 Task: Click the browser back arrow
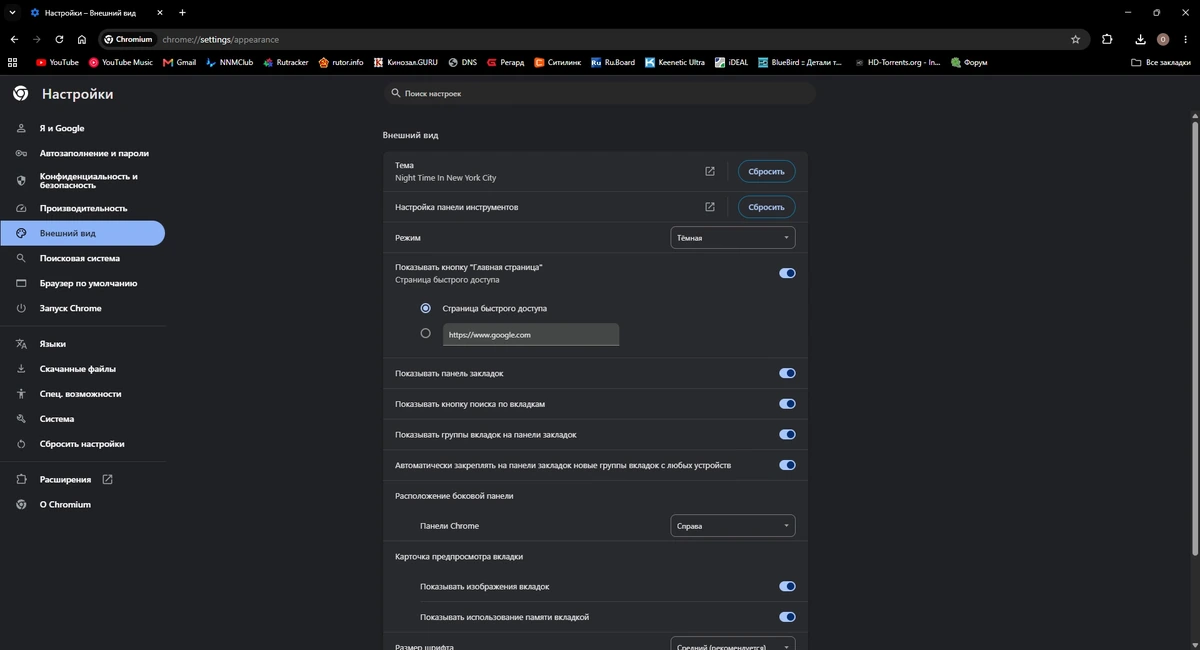[x=14, y=39]
